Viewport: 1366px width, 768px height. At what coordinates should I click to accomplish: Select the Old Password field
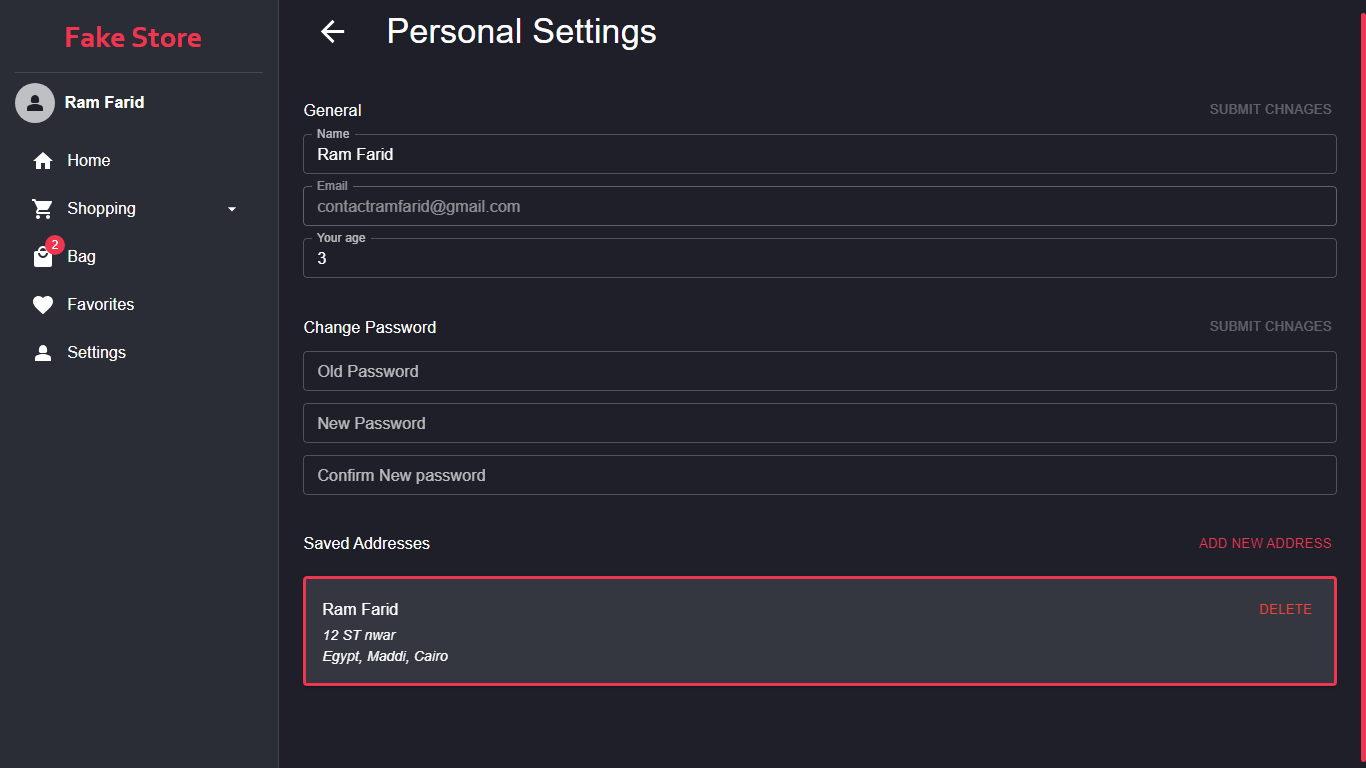[820, 371]
